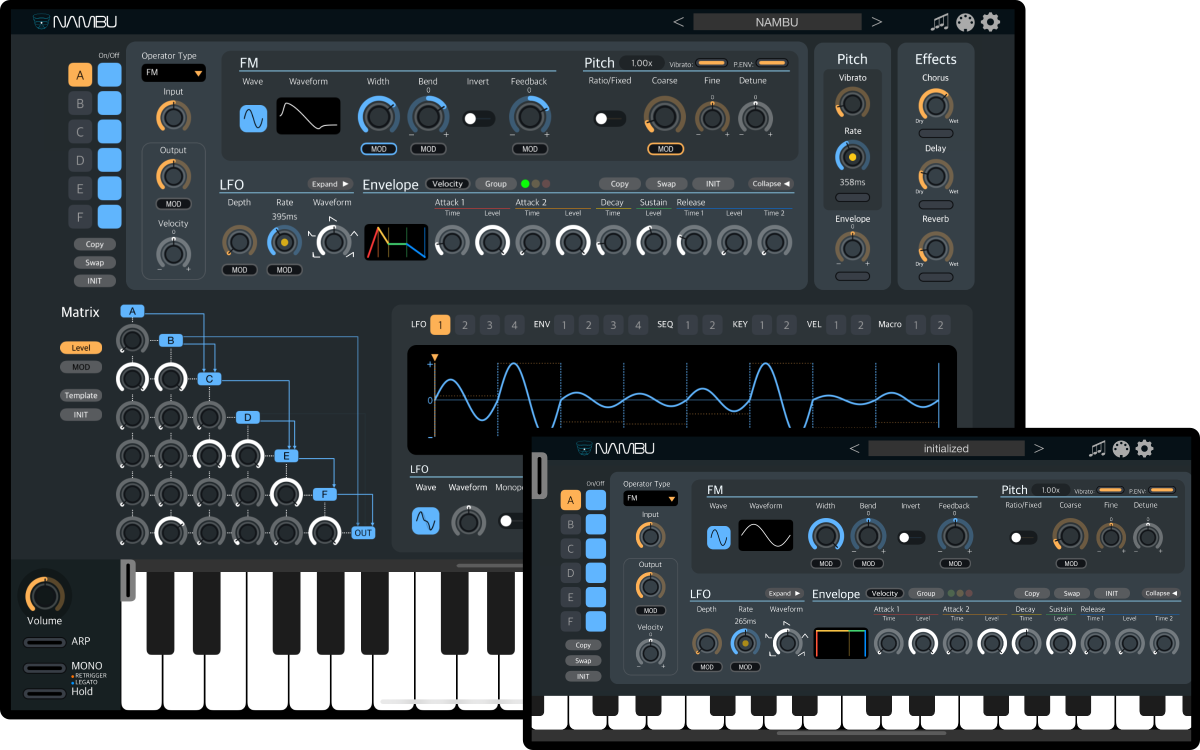Click music notes icon in initialized-preset window
Screen dimensions: 1200x750
tap(1097, 448)
